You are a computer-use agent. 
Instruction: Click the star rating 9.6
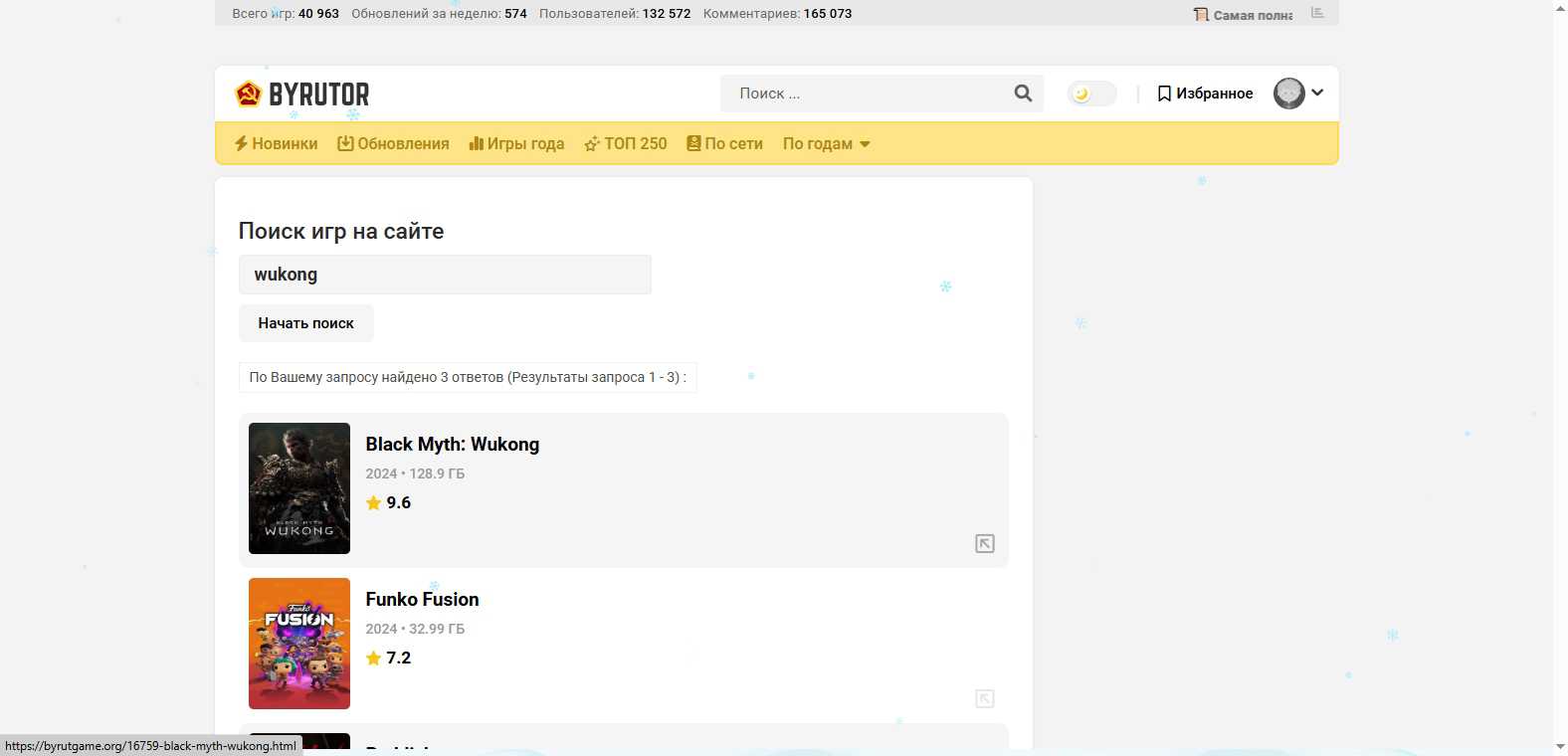(388, 502)
